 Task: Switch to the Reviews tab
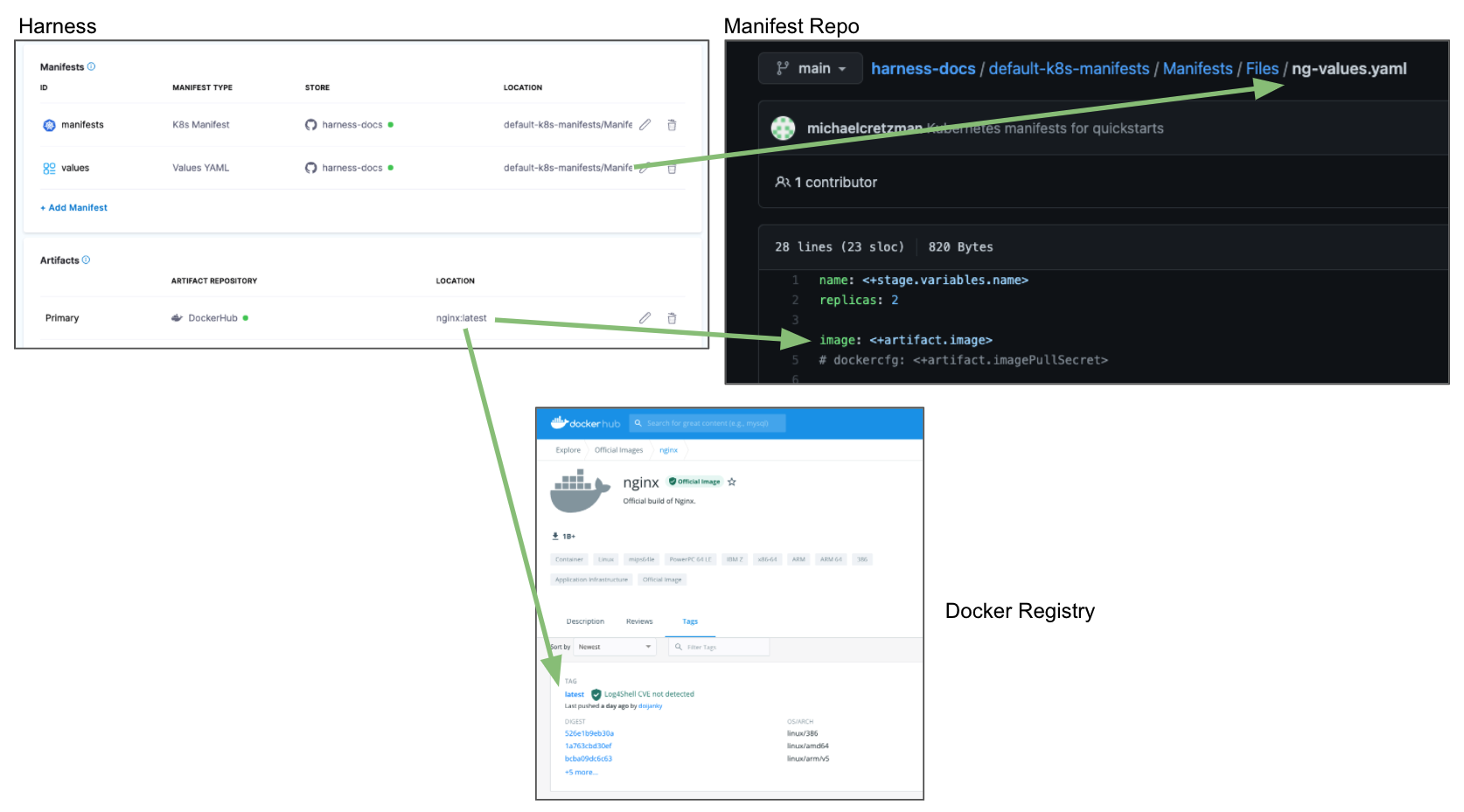point(639,621)
